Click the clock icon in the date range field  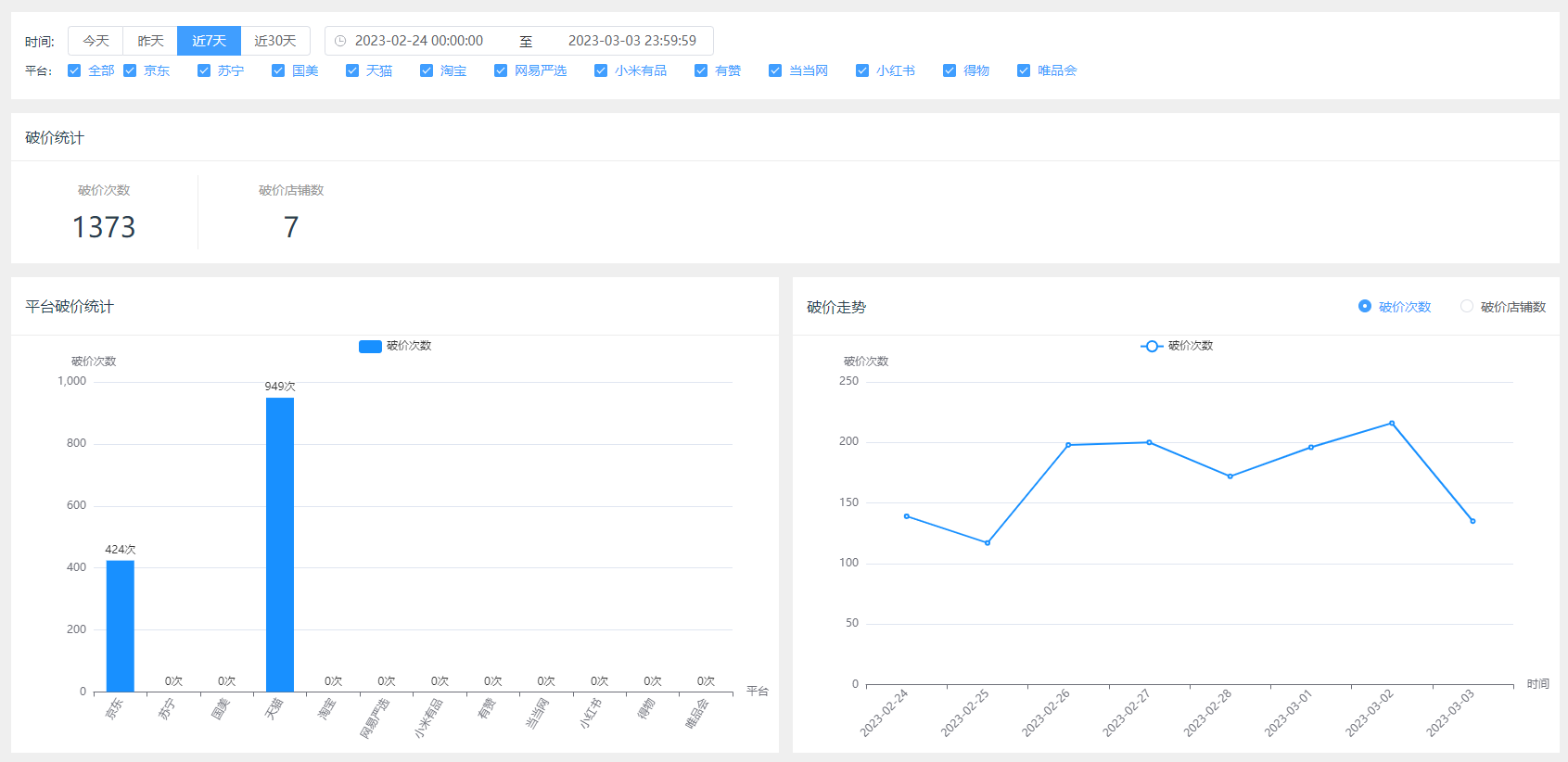tap(340, 41)
